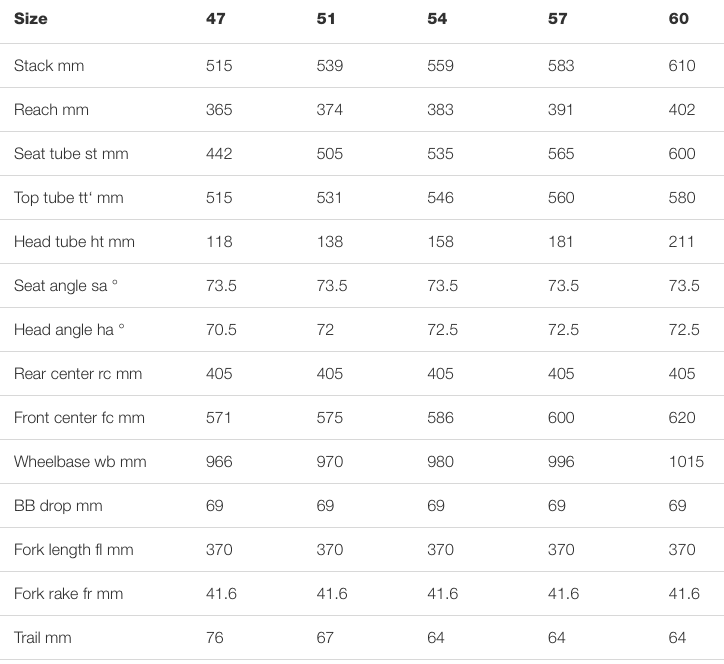Click the Top tube tt' mm label

(x=69, y=198)
